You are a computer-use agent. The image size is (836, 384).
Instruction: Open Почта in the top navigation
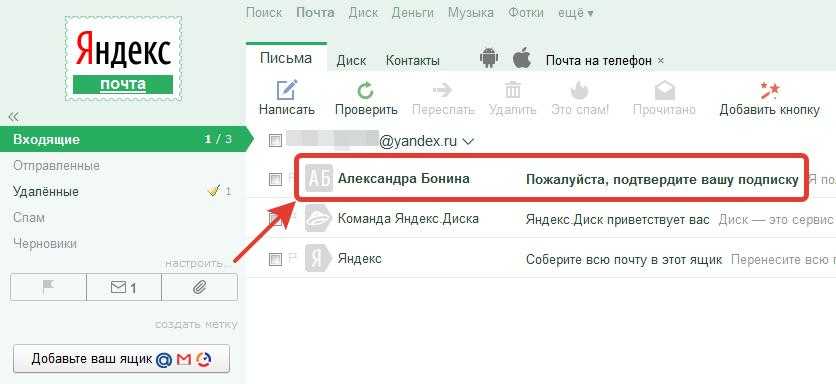(315, 13)
